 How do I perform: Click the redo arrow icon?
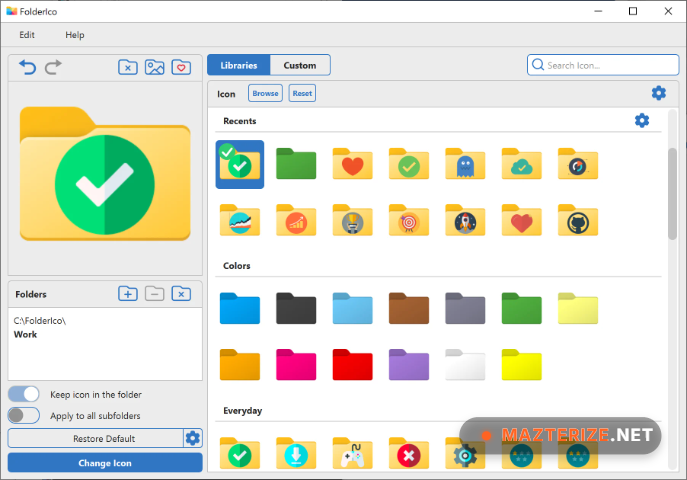click(53, 67)
